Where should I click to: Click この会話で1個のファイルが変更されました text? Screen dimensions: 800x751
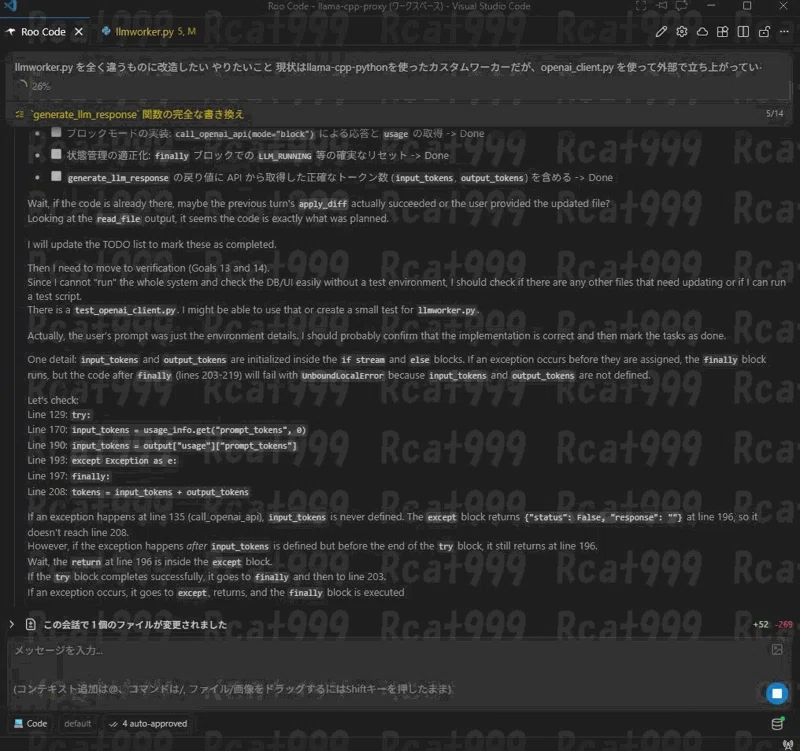coord(135,624)
